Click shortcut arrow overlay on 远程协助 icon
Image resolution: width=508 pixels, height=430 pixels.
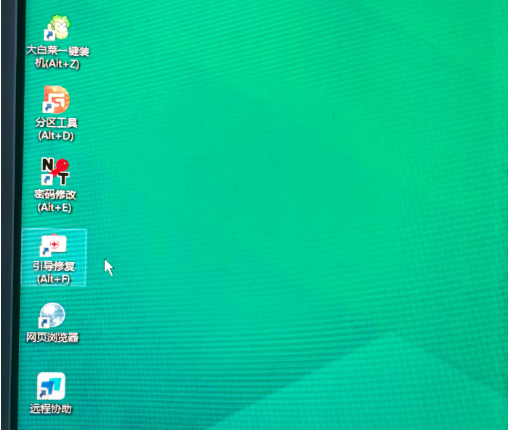click(x=42, y=394)
